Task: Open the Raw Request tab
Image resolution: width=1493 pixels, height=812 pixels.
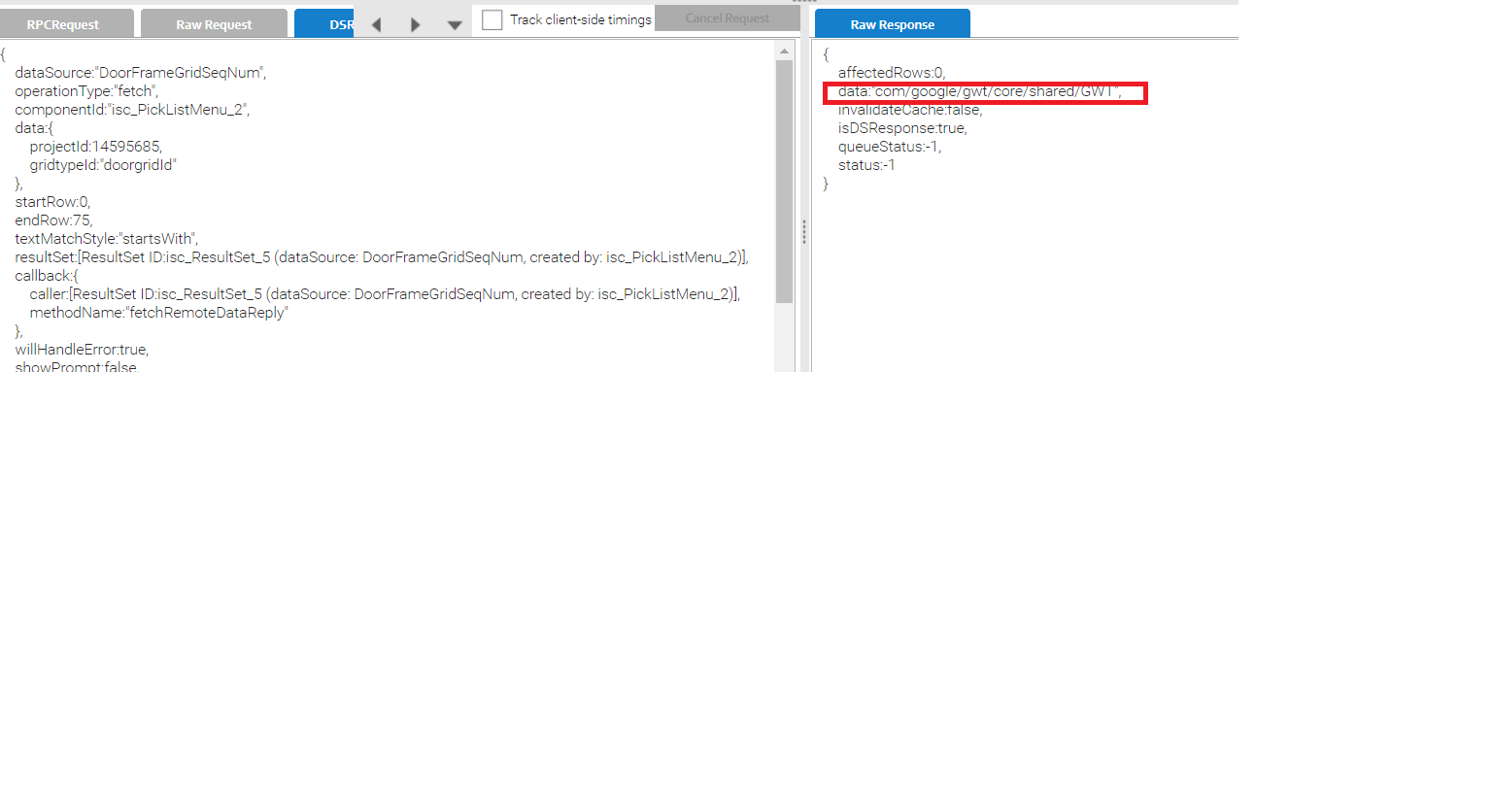Action: click(214, 24)
